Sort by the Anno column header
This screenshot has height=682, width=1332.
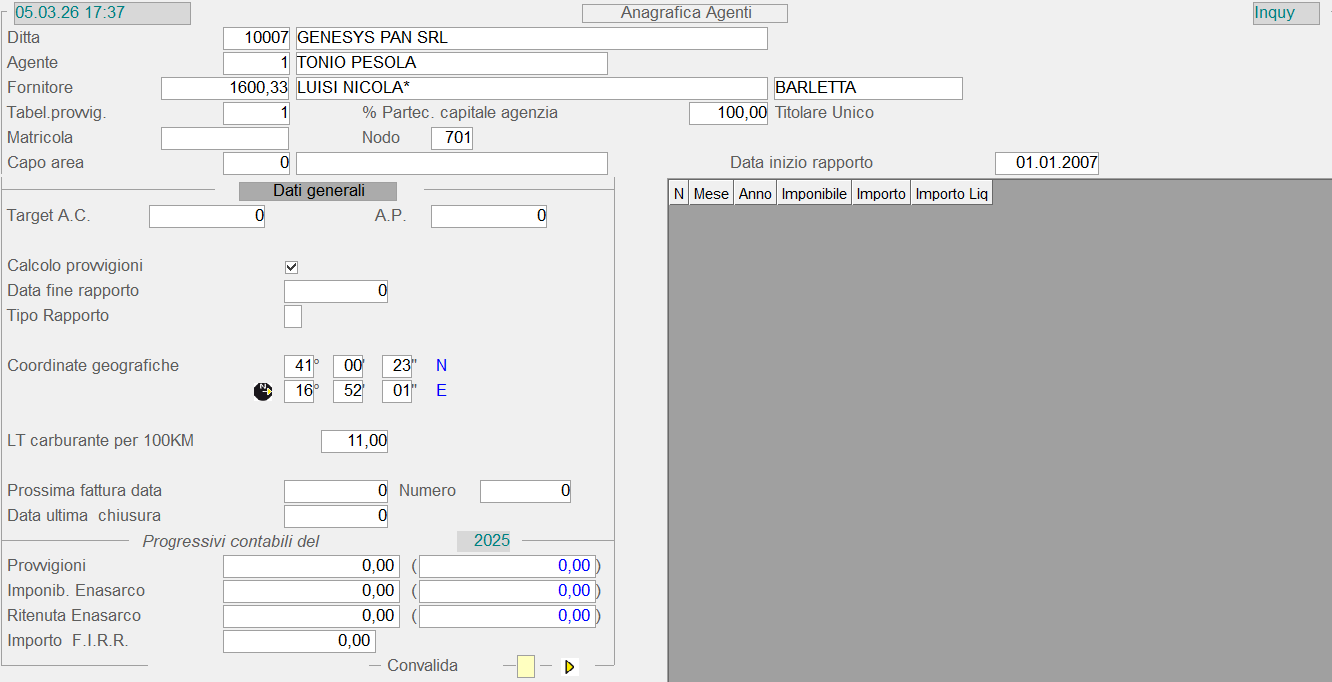click(x=755, y=194)
